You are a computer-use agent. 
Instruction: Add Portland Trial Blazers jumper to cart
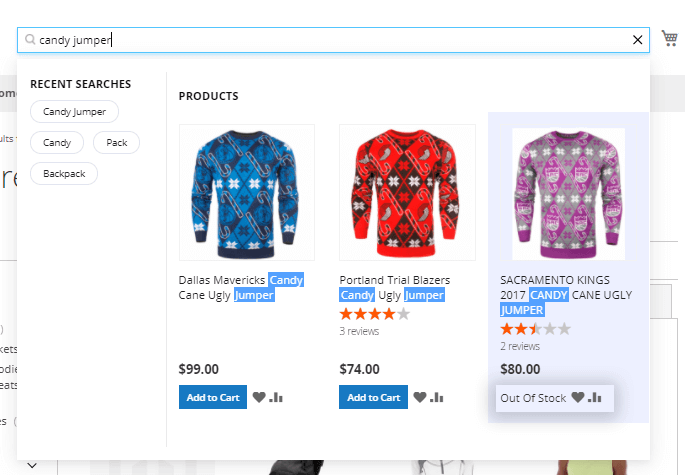pyautogui.click(x=373, y=397)
